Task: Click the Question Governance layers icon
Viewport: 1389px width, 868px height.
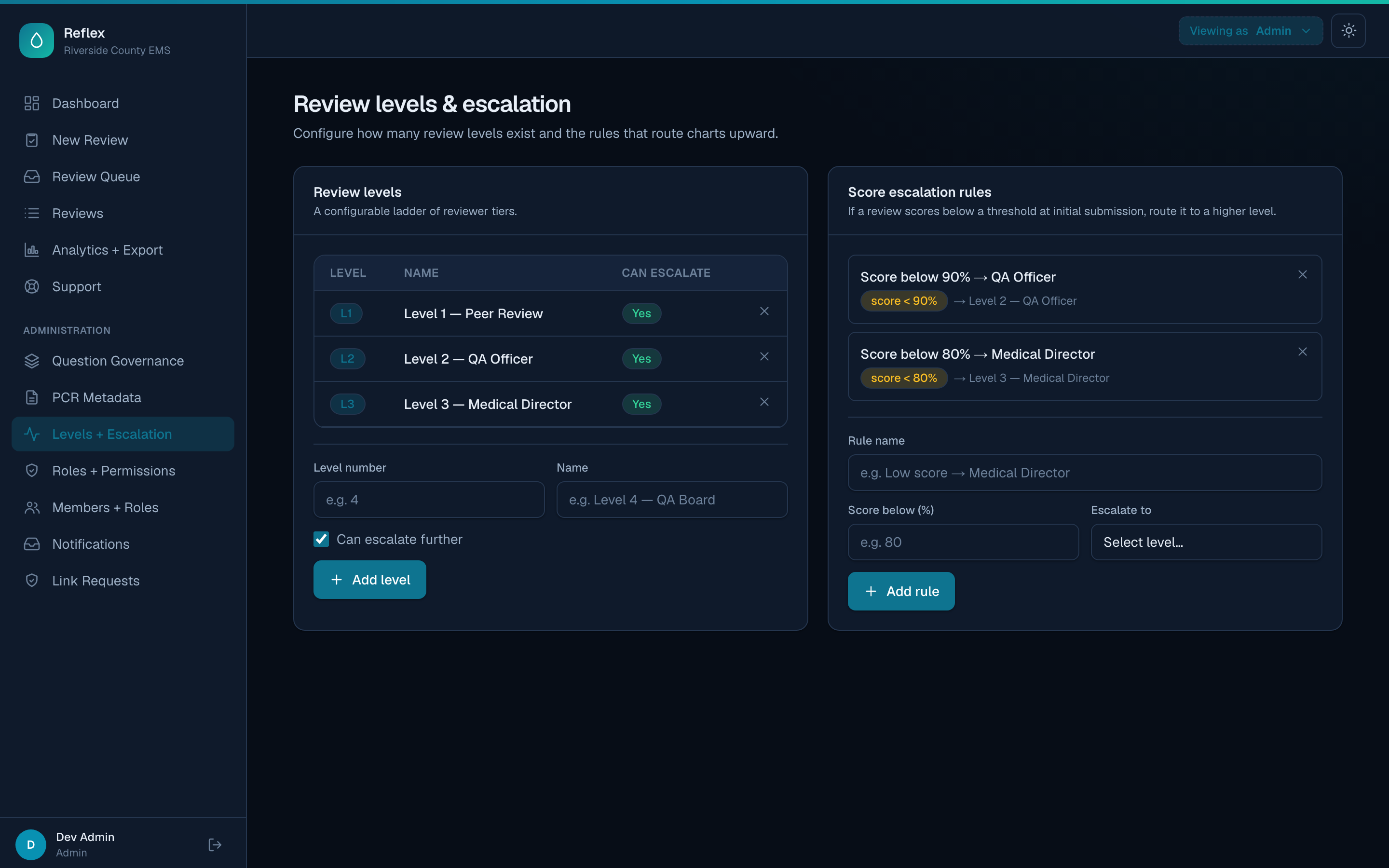Action: (x=31, y=361)
